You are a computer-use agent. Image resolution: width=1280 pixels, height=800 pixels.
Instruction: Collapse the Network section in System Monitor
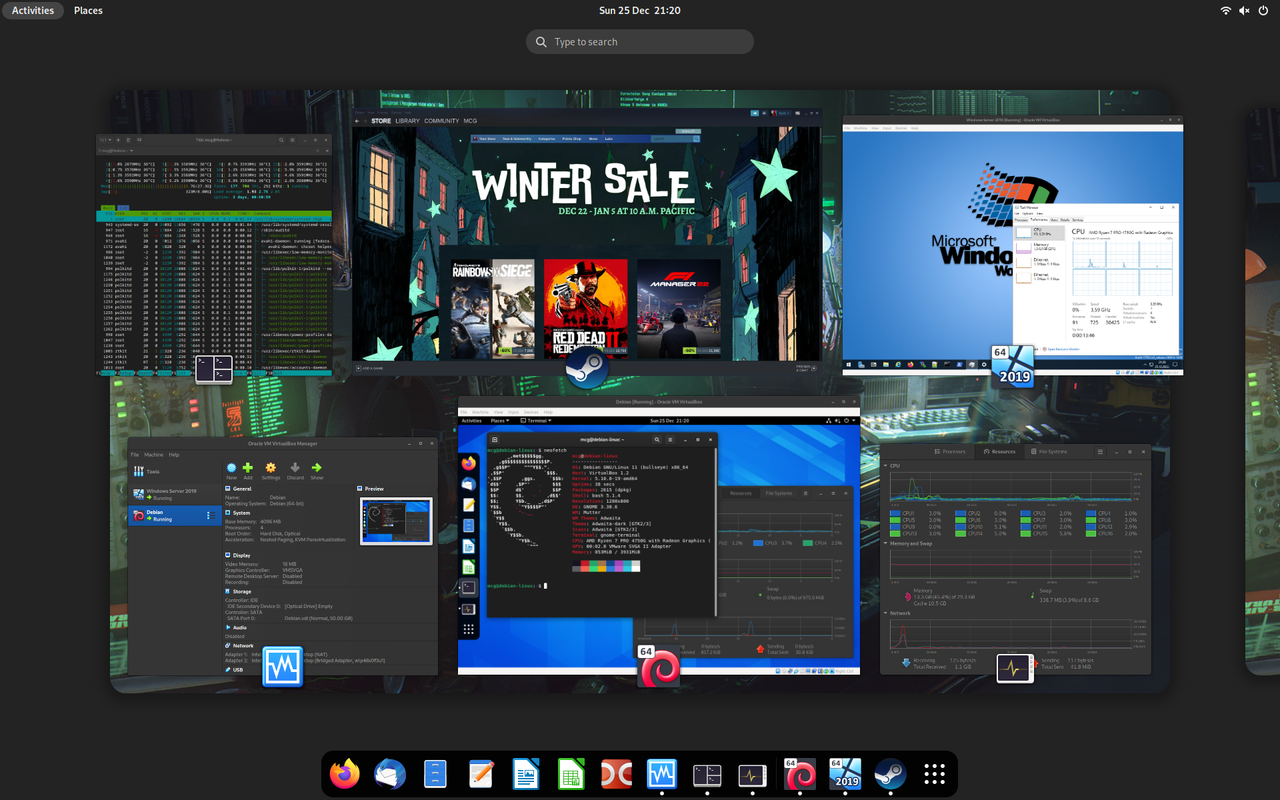coord(885,613)
